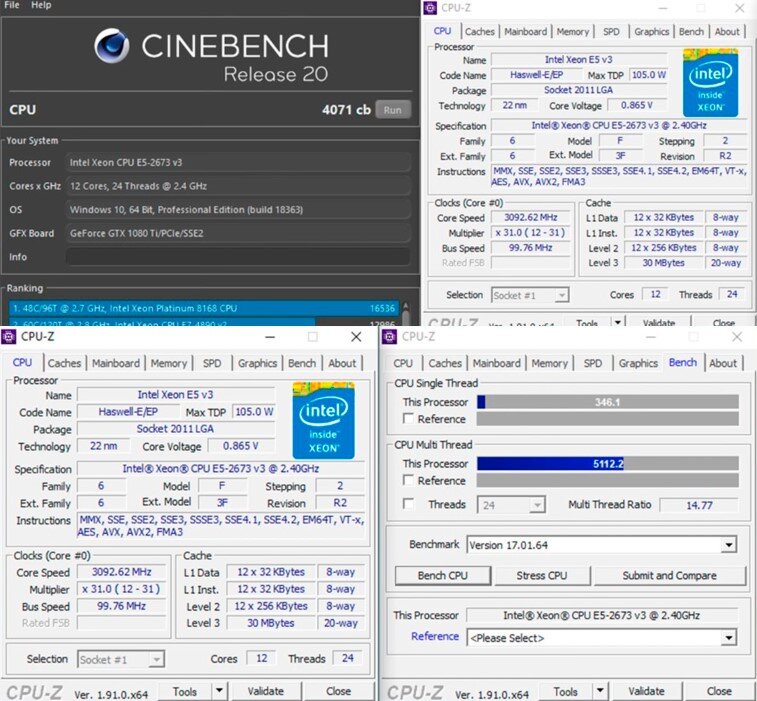
Task: Select ranking entry Intel Xeon Platinum 8168 CPU
Action: pos(204,308)
